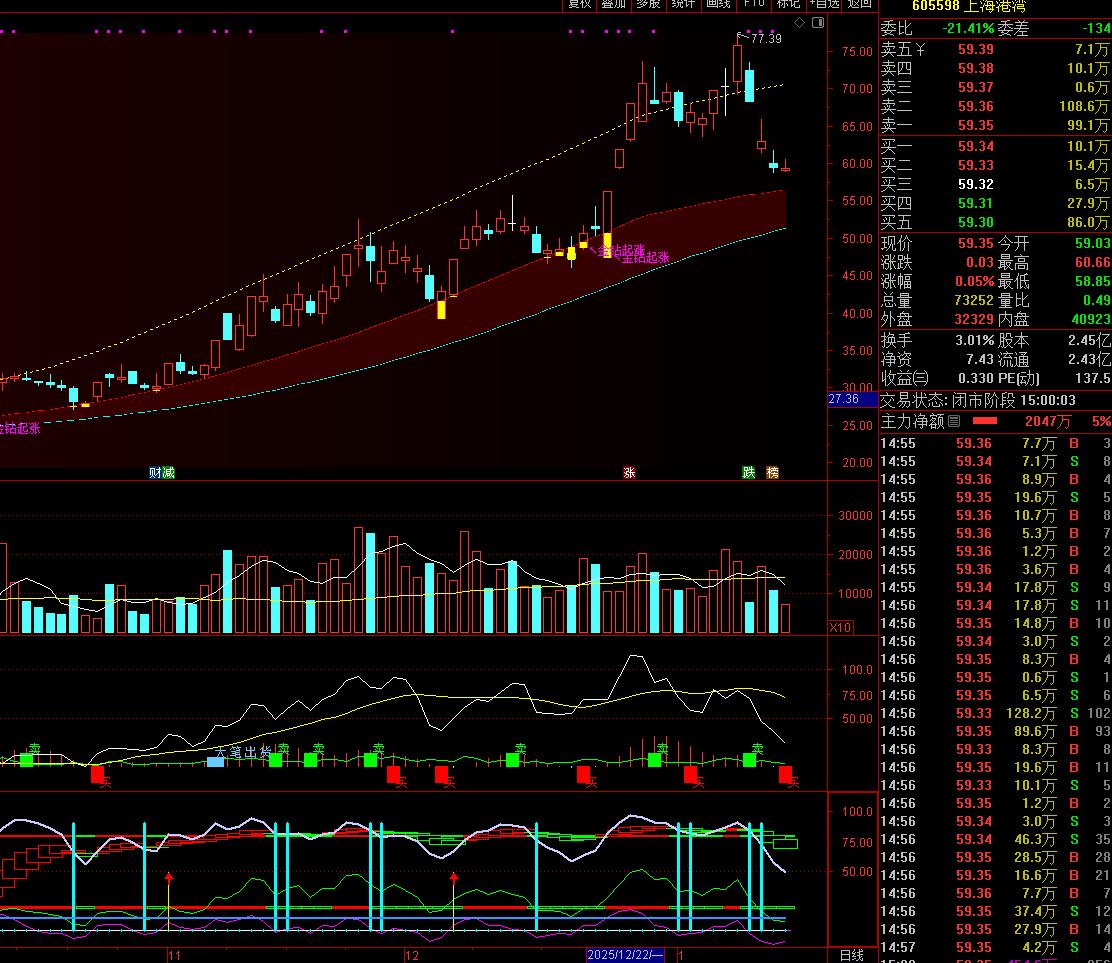Select the 画线 drawing tool
The width and height of the screenshot is (1112, 963).
(718, 4)
